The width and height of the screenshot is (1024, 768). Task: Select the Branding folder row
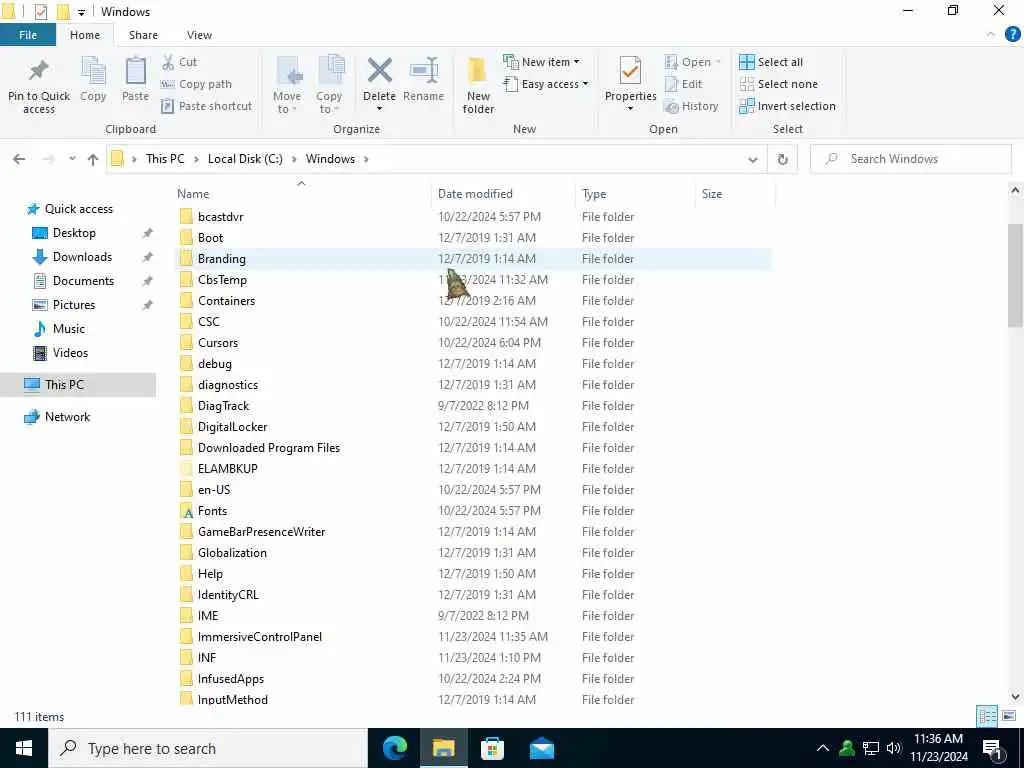[473, 259]
